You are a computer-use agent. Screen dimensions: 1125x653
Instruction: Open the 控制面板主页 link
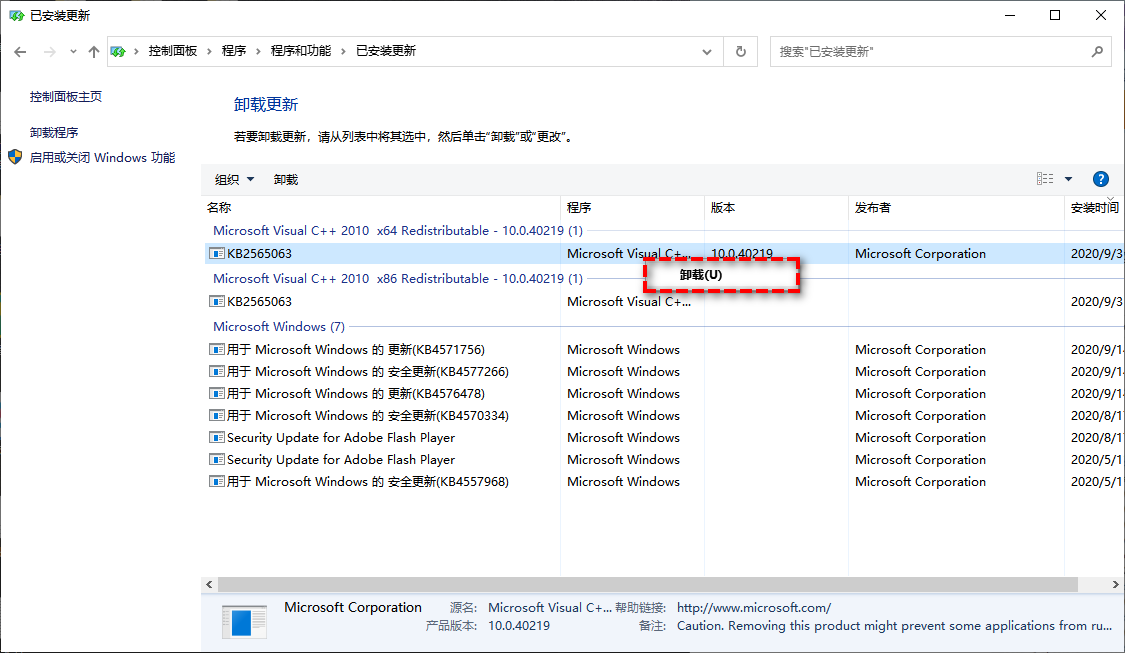(66, 97)
